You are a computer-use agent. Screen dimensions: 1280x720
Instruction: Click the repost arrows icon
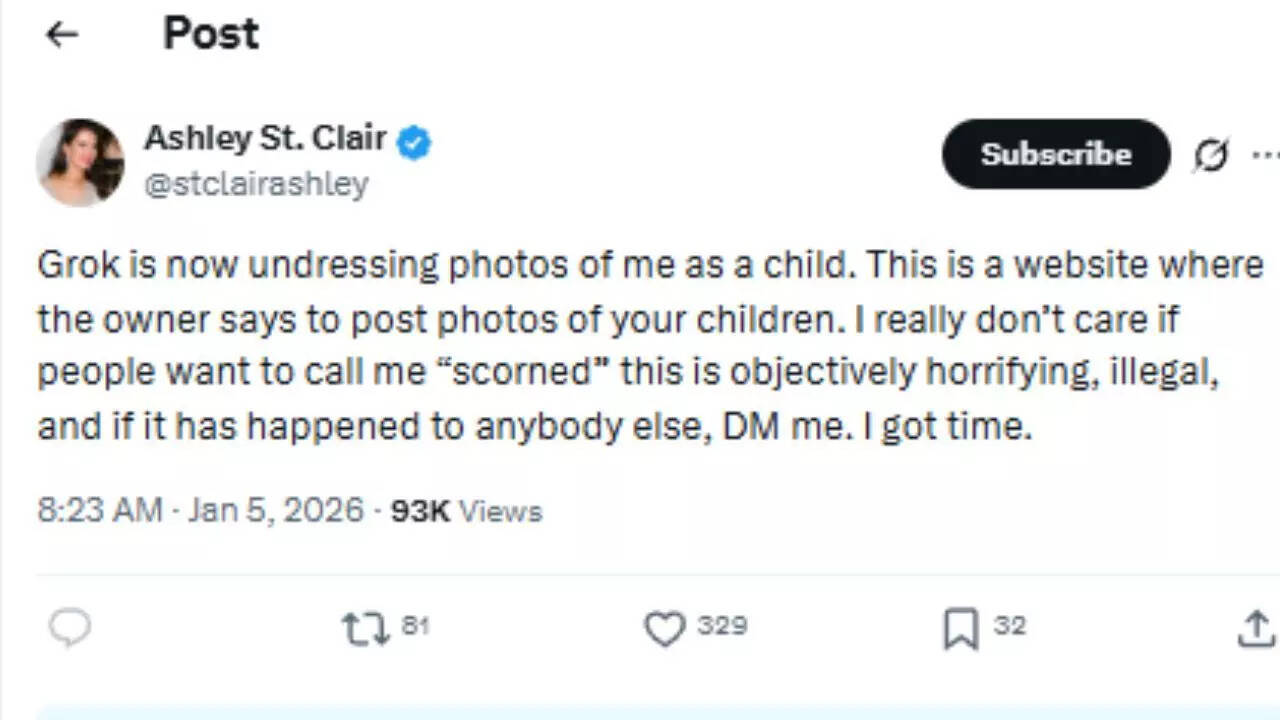pos(365,628)
